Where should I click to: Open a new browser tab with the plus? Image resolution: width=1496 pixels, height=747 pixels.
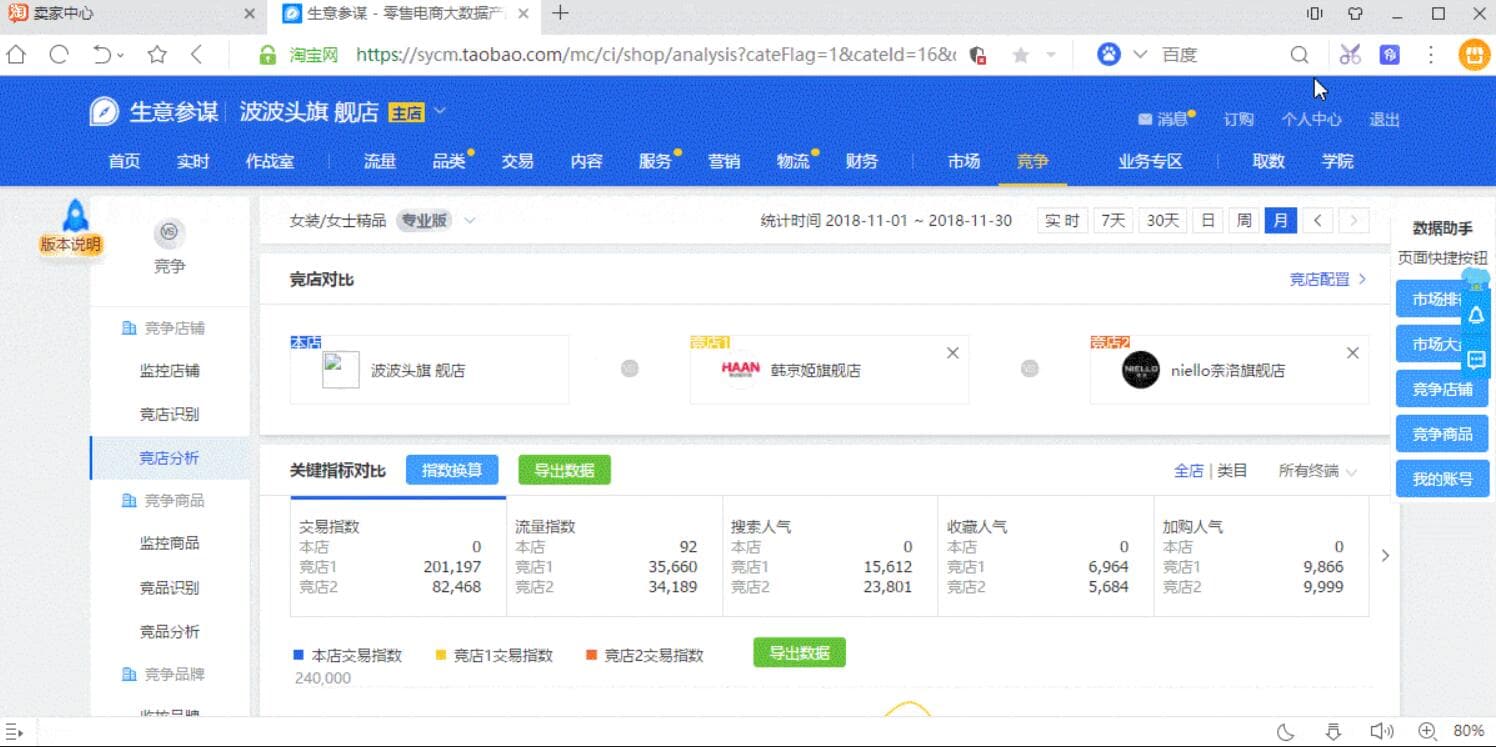[x=560, y=13]
